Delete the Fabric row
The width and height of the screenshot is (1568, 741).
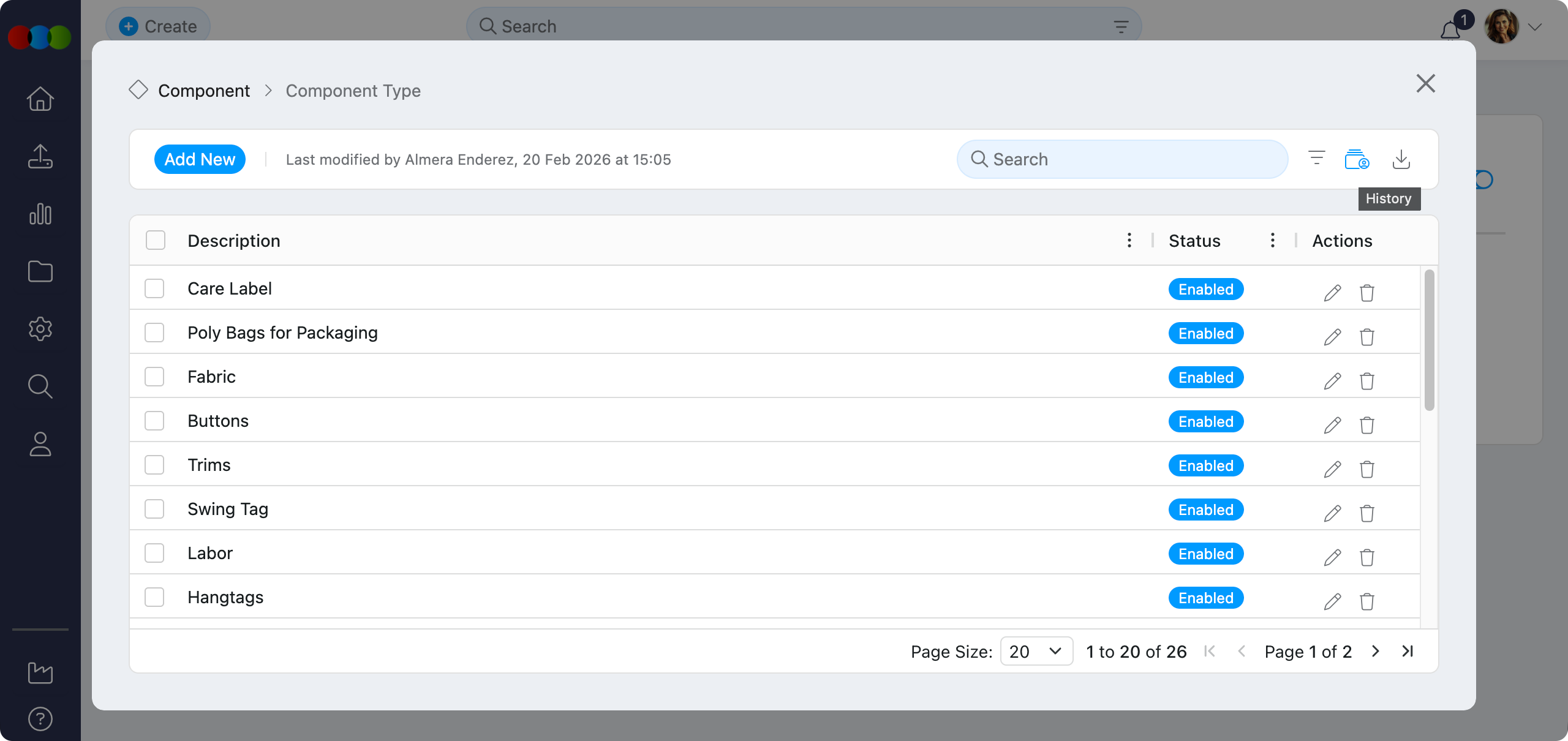coord(1366,381)
